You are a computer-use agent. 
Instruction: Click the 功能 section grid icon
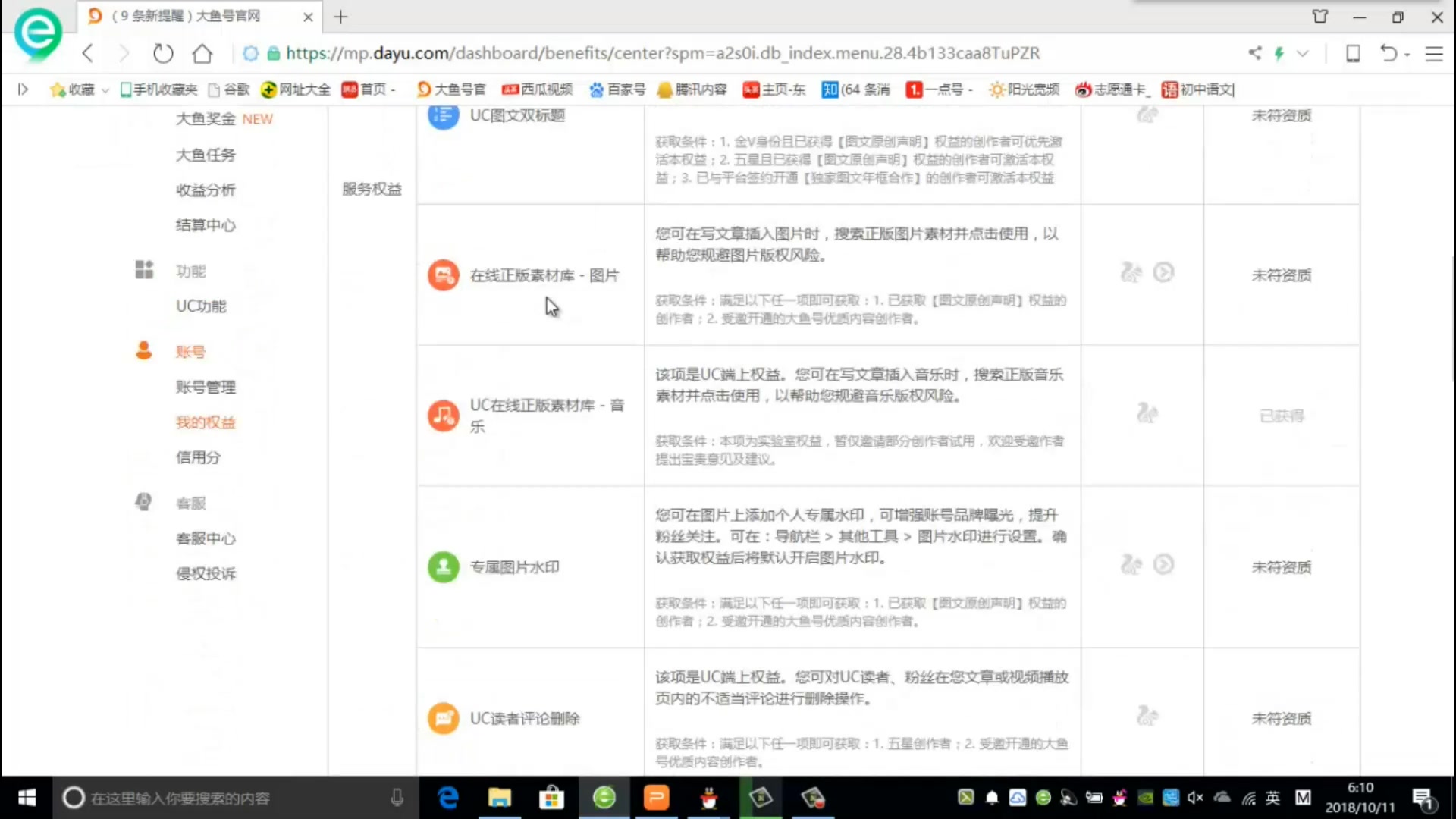tap(144, 270)
